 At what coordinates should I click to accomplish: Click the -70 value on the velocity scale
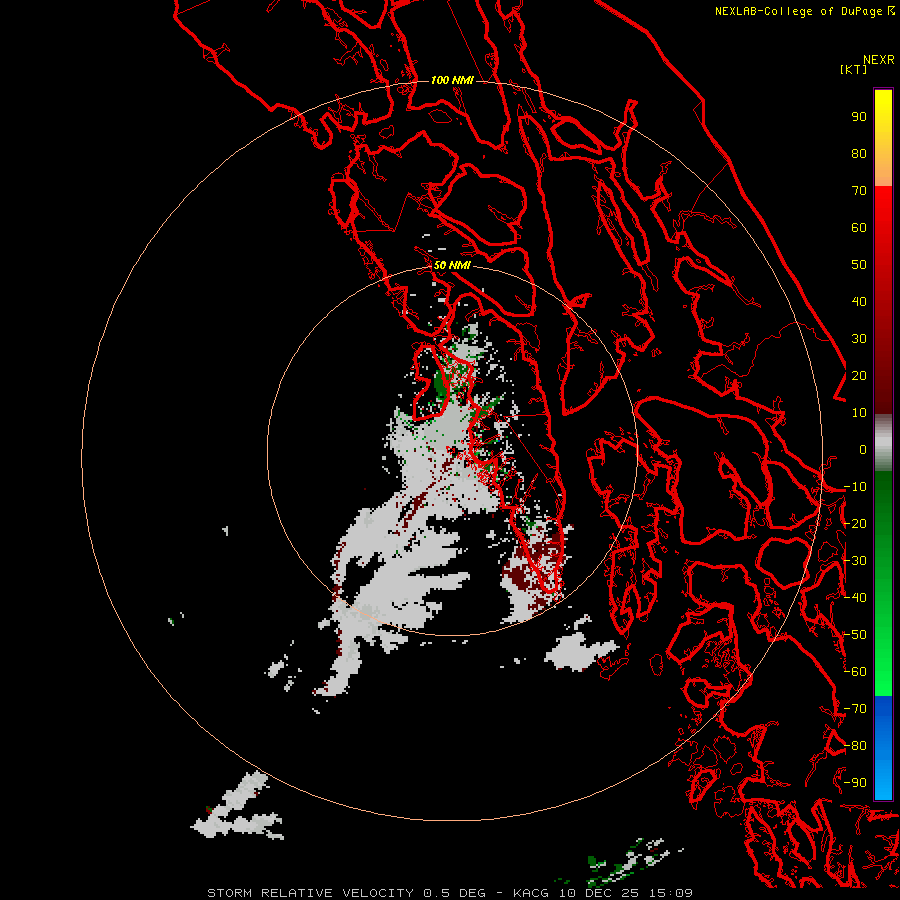coord(855,709)
